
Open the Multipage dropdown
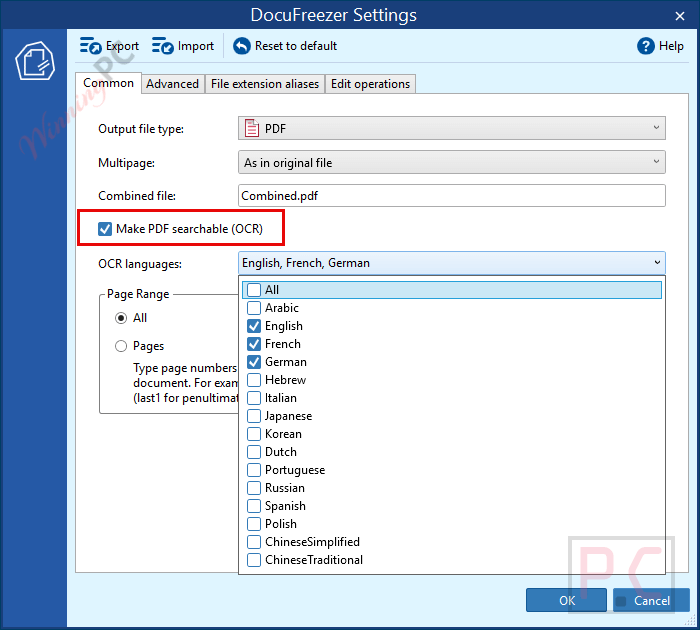(452, 163)
